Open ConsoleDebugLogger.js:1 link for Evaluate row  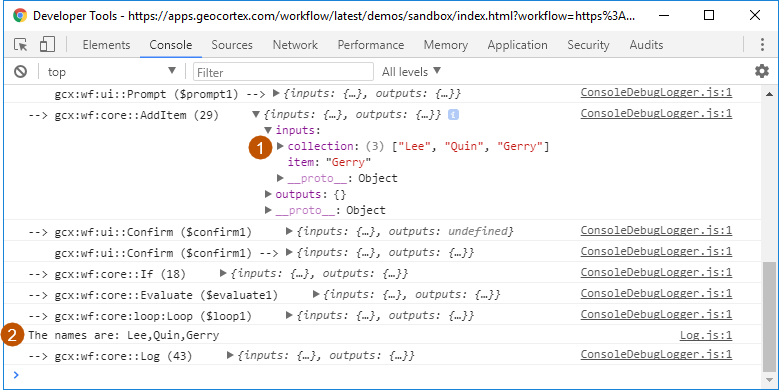(656, 293)
